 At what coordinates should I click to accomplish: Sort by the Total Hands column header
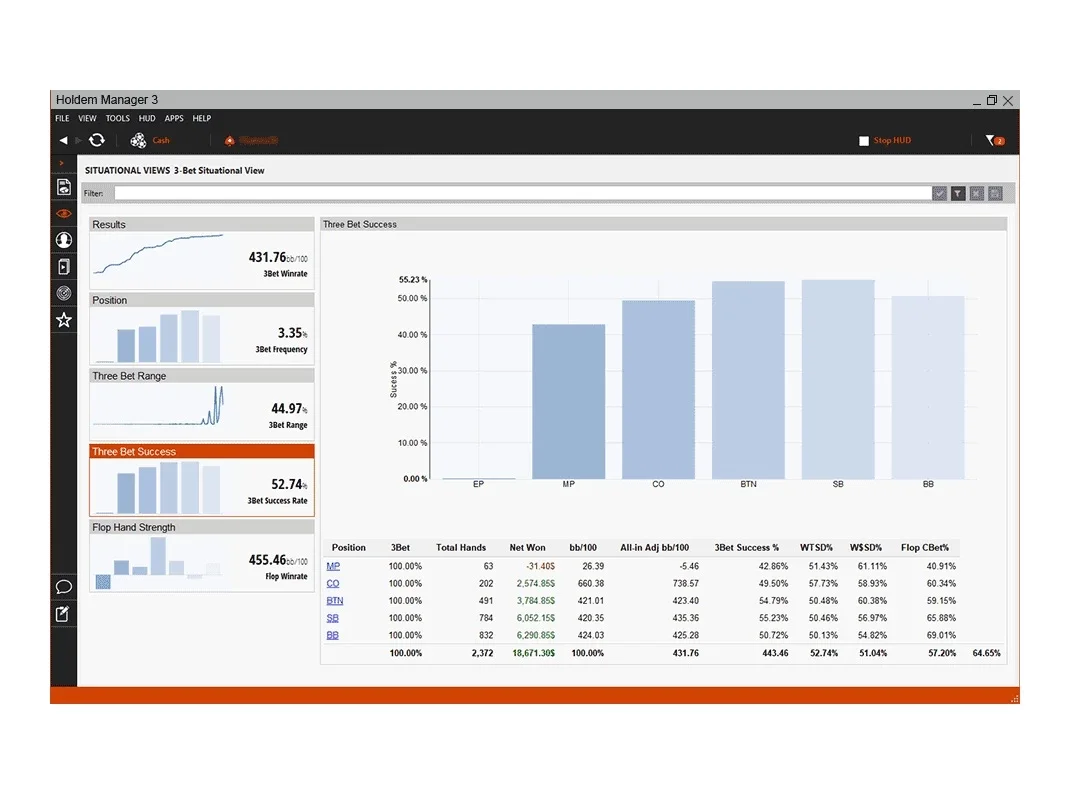[461, 548]
